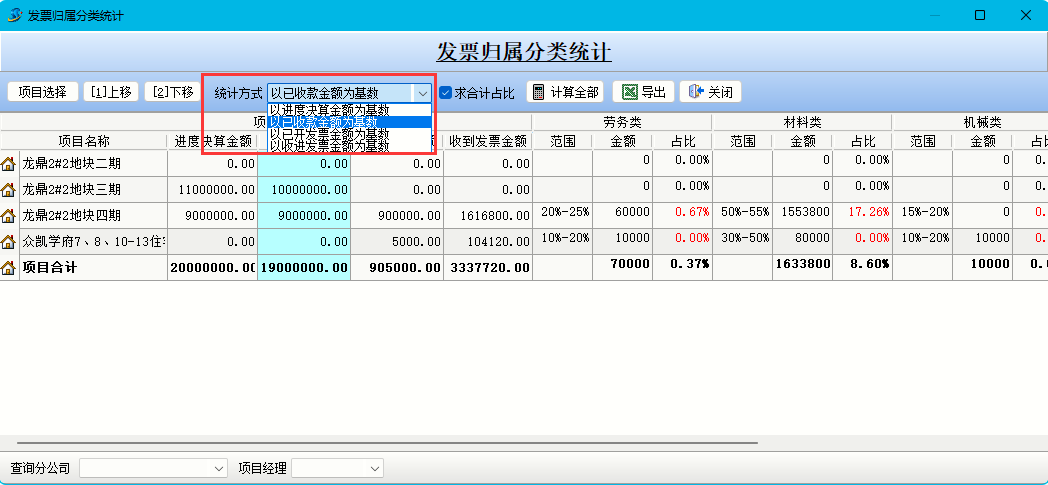Open the 查询分公司 dropdown
The image size is (1048, 485).
pos(219,468)
